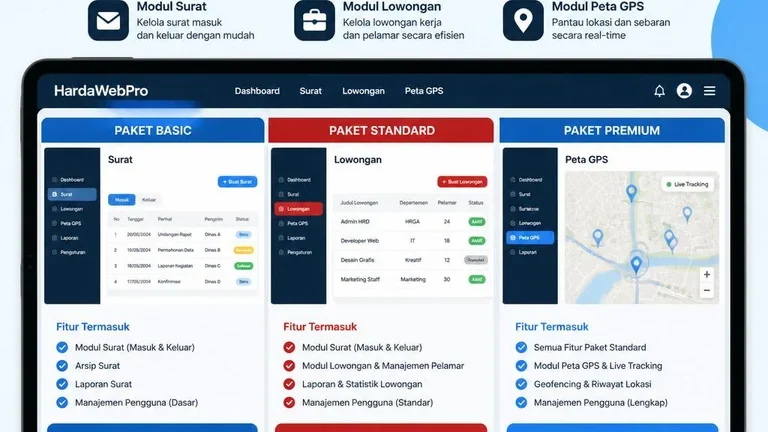Toggle the Live Tracking indicator
Screen dimensions: 768x432
click(687, 184)
